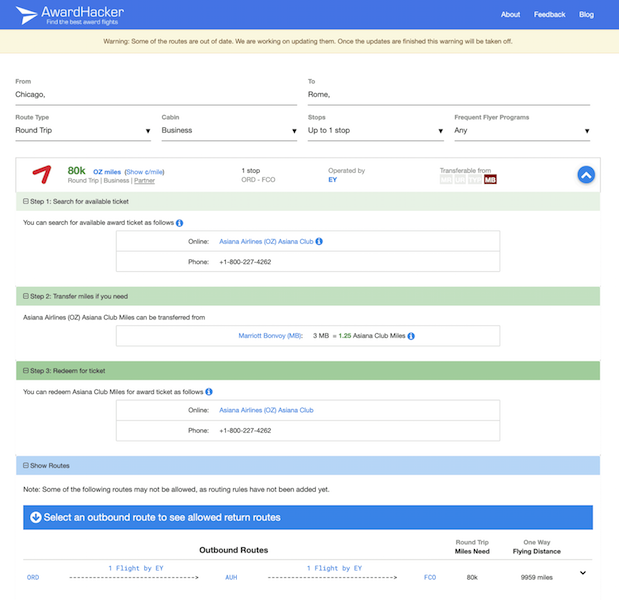This screenshot has height=600, width=619.
Task: Click the To field containing Rome
Action: point(449,95)
